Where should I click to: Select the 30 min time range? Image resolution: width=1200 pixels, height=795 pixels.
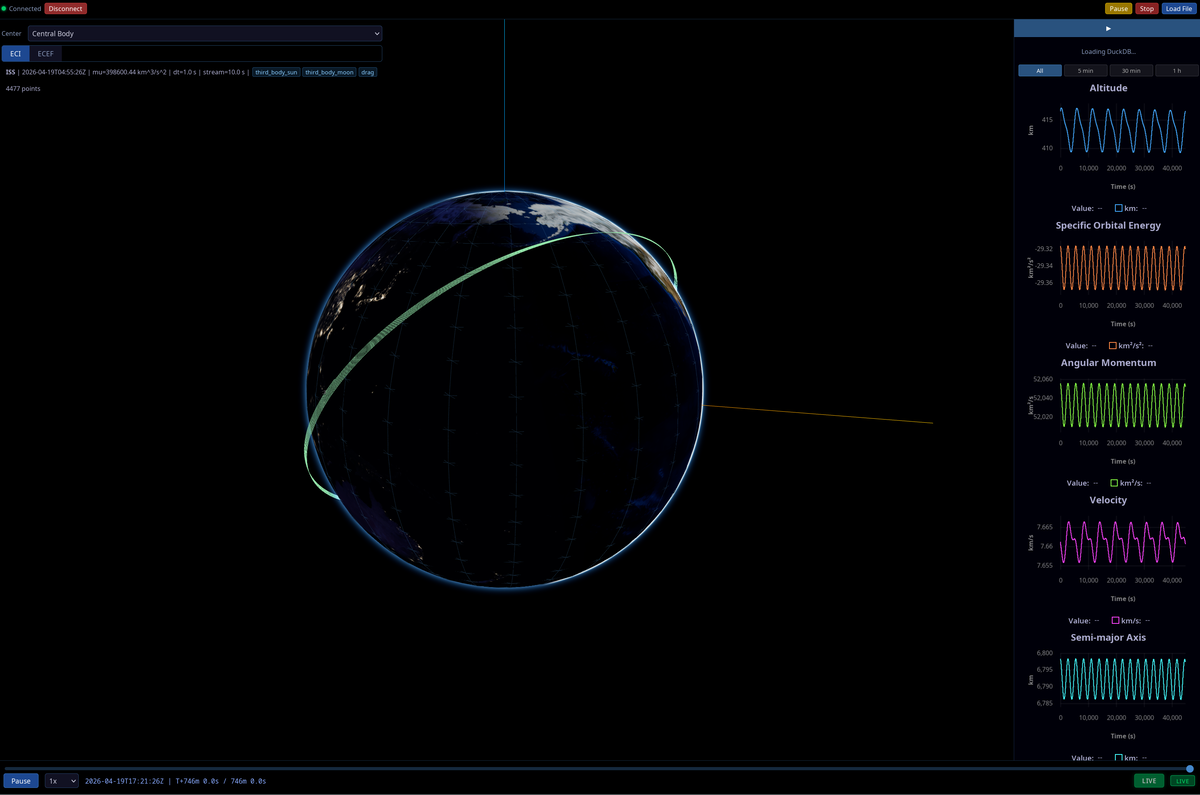pos(1130,70)
